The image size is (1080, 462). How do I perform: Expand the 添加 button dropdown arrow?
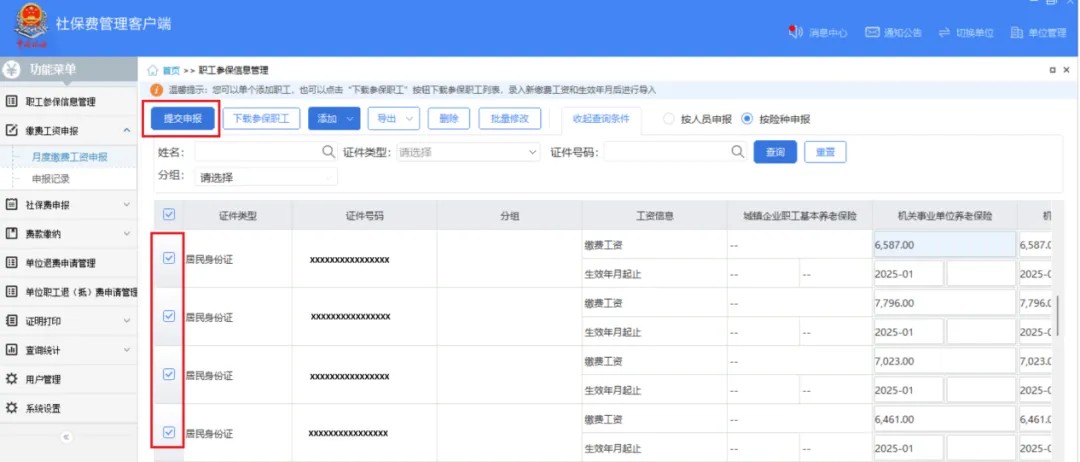coord(350,118)
